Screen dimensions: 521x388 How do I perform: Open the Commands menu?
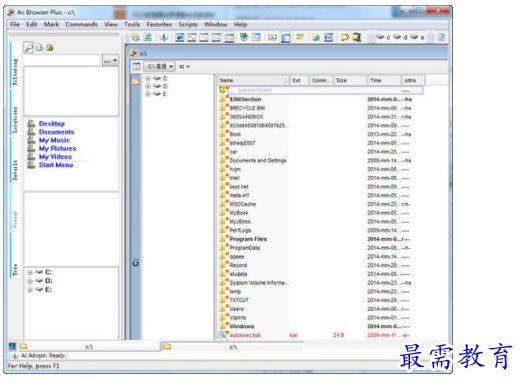coord(82,24)
